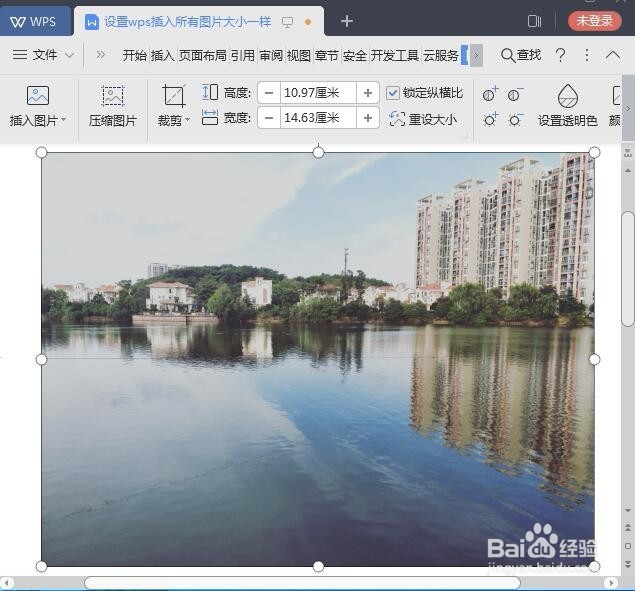Viewport: 635px width, 591px height.
Task: Click the ruler toggle icon above scrollbar
Action: (x=628, y=153)
